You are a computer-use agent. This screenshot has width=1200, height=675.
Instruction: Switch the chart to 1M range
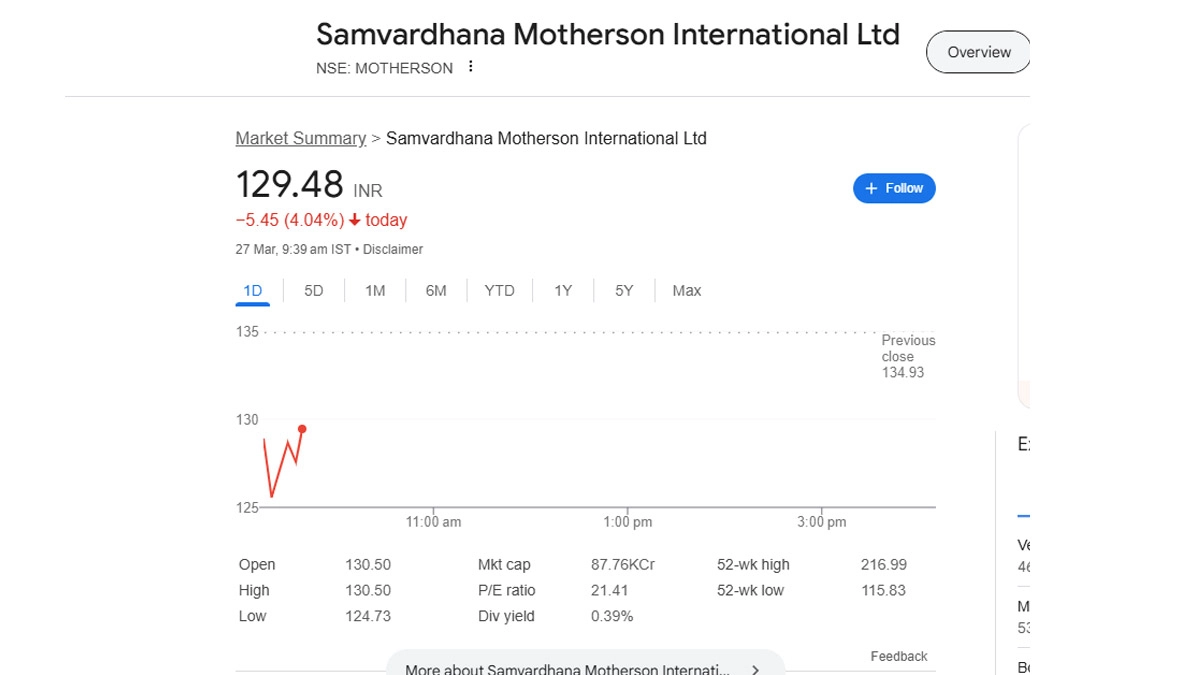click(375, 291)
